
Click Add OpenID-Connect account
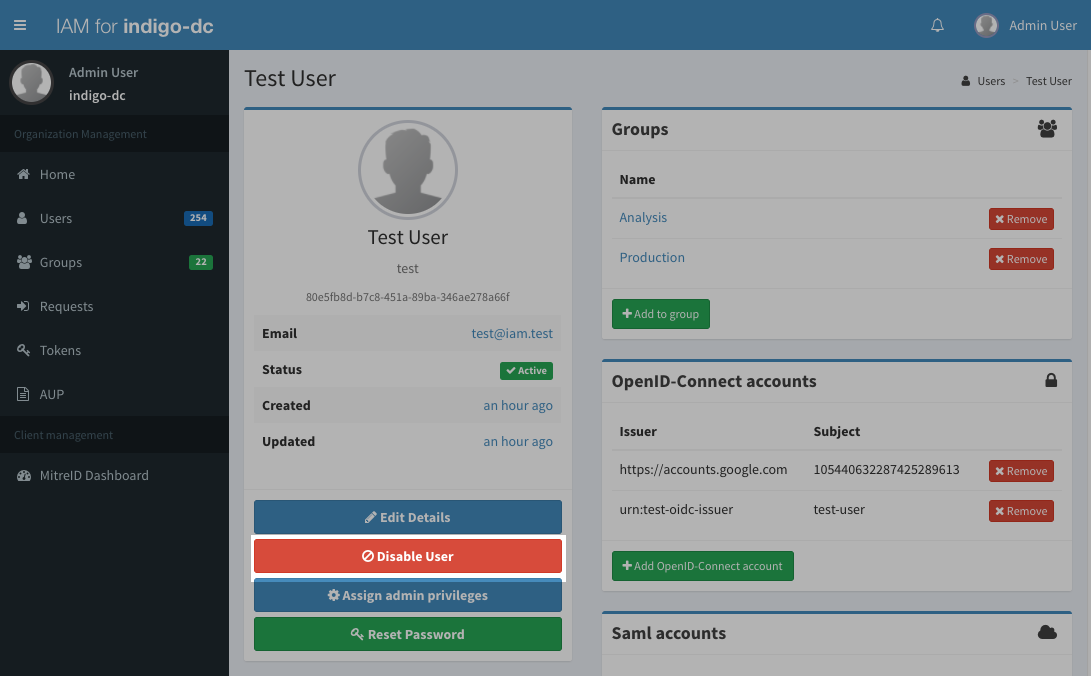(702, 565)
